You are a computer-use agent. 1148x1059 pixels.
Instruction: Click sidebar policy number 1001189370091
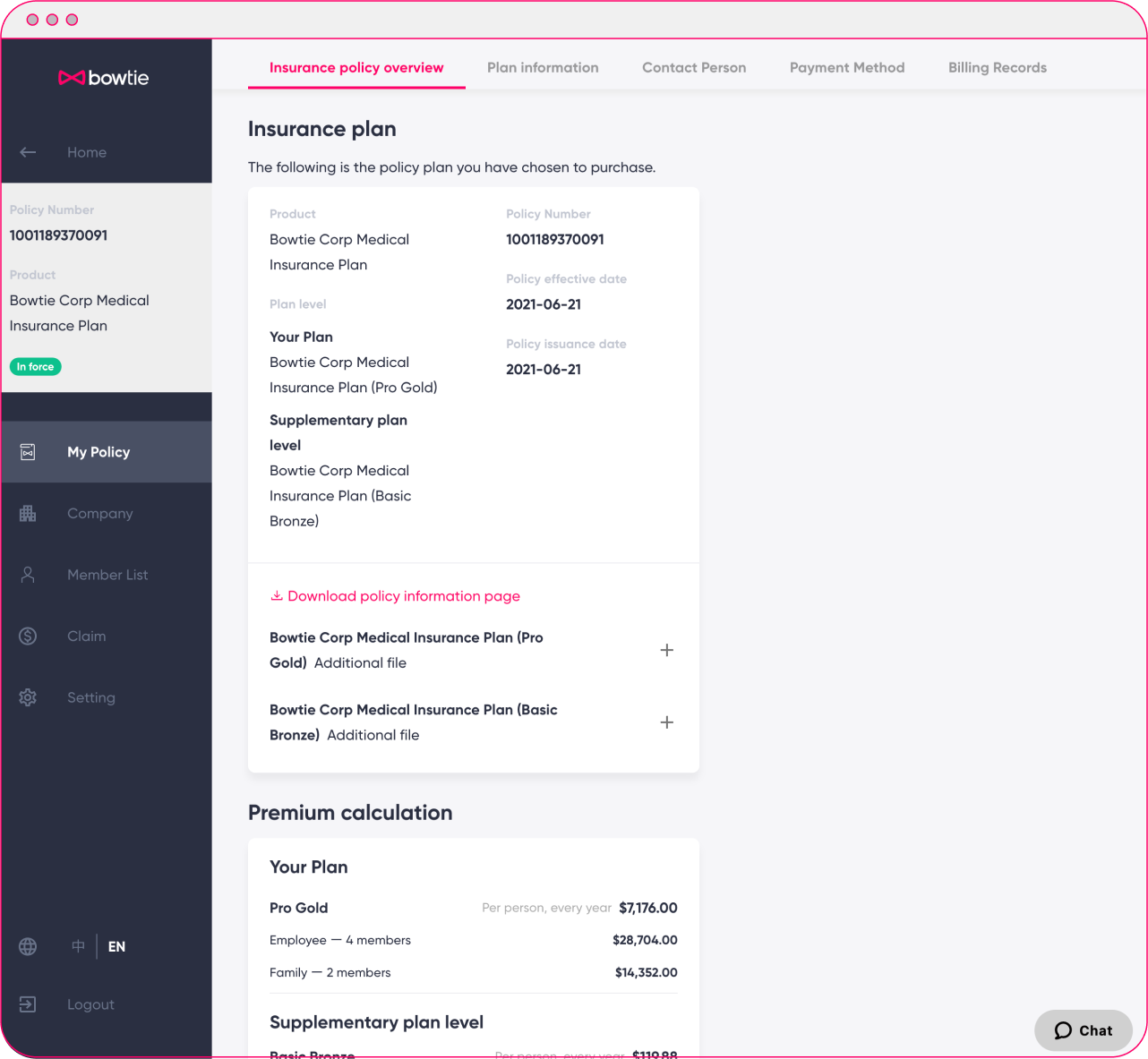58,235
